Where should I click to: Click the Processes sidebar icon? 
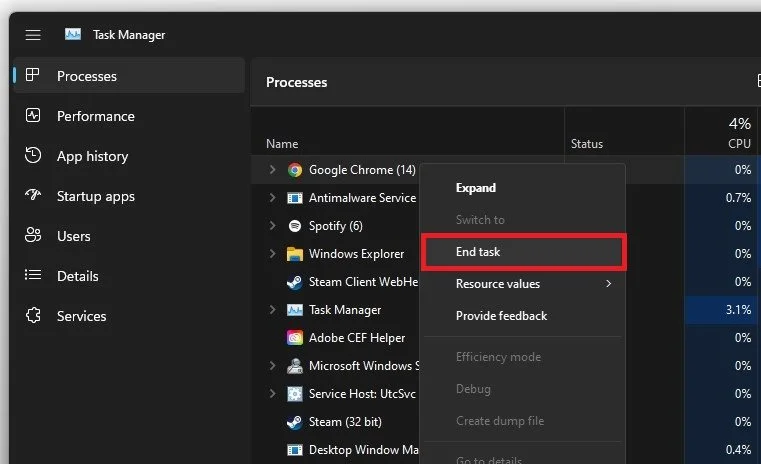click(33, 75)
